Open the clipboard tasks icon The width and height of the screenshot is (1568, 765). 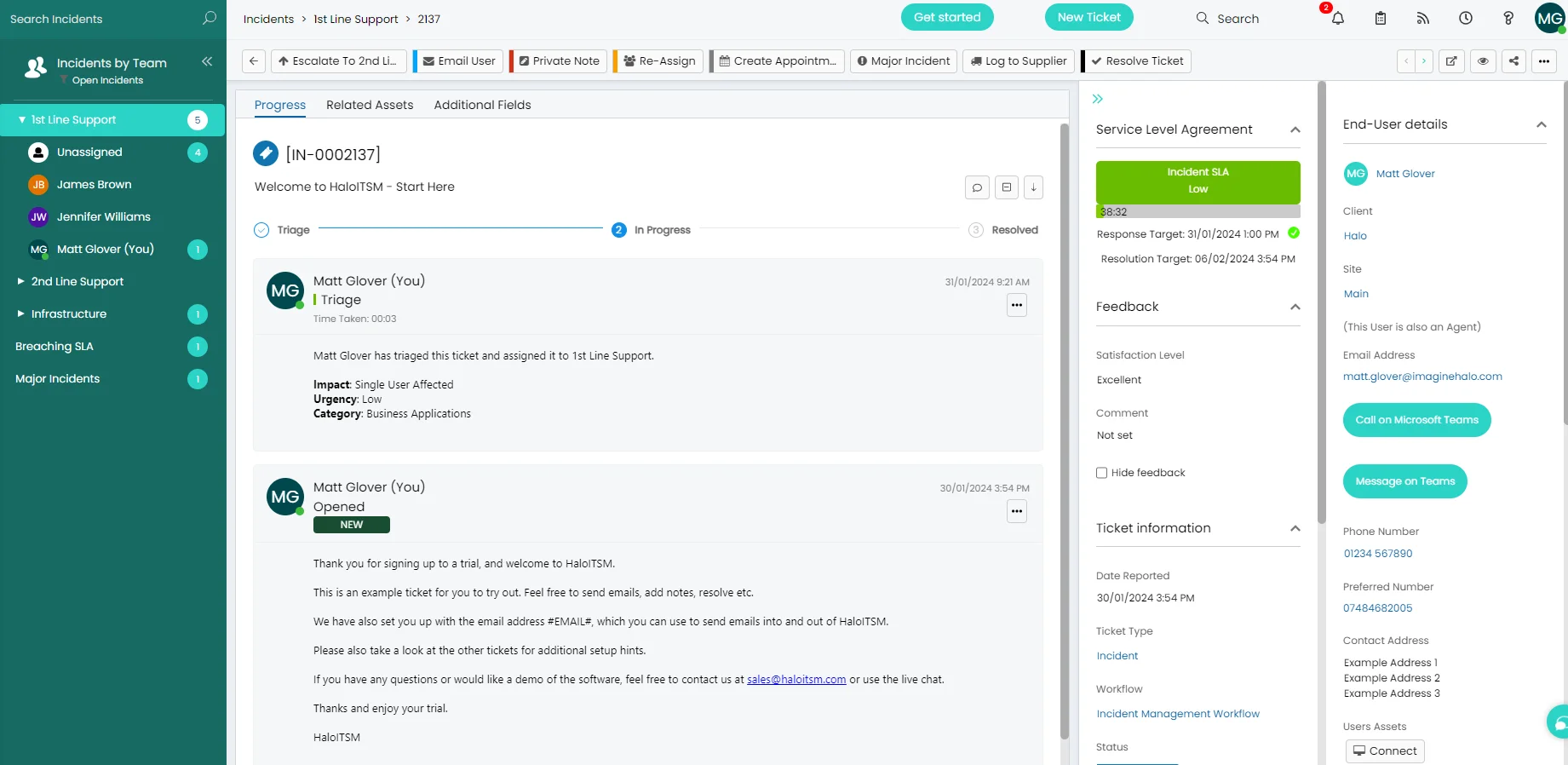pos(1381,18)
